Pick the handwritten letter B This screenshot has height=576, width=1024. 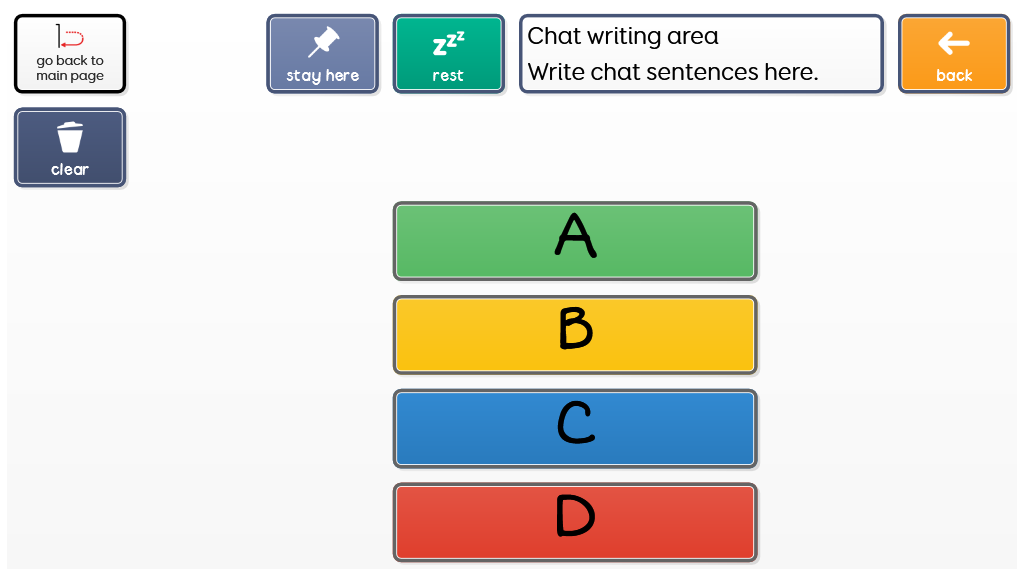[575, 328]
